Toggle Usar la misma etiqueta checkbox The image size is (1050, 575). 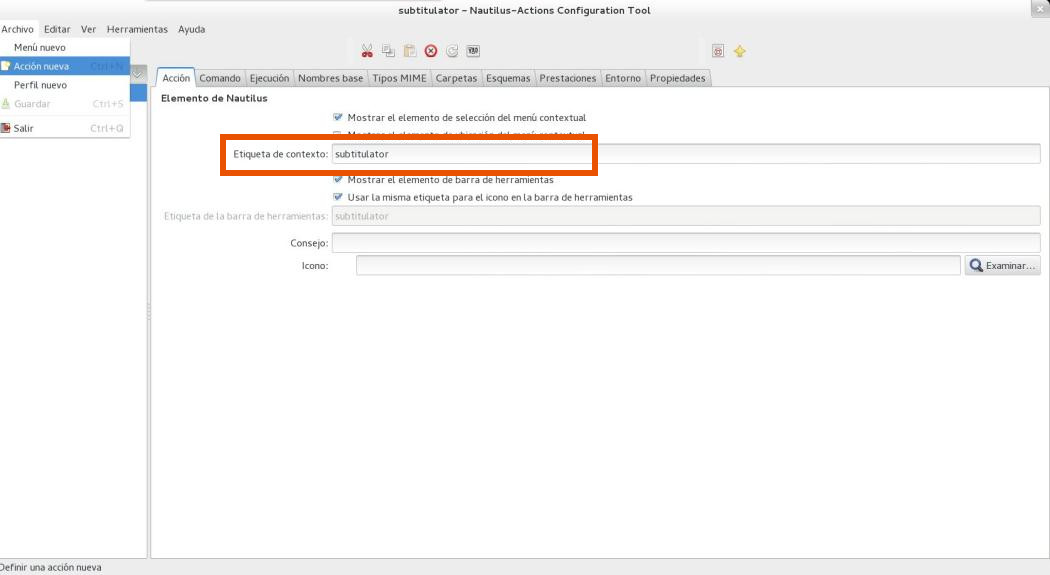tap(338, 197)
